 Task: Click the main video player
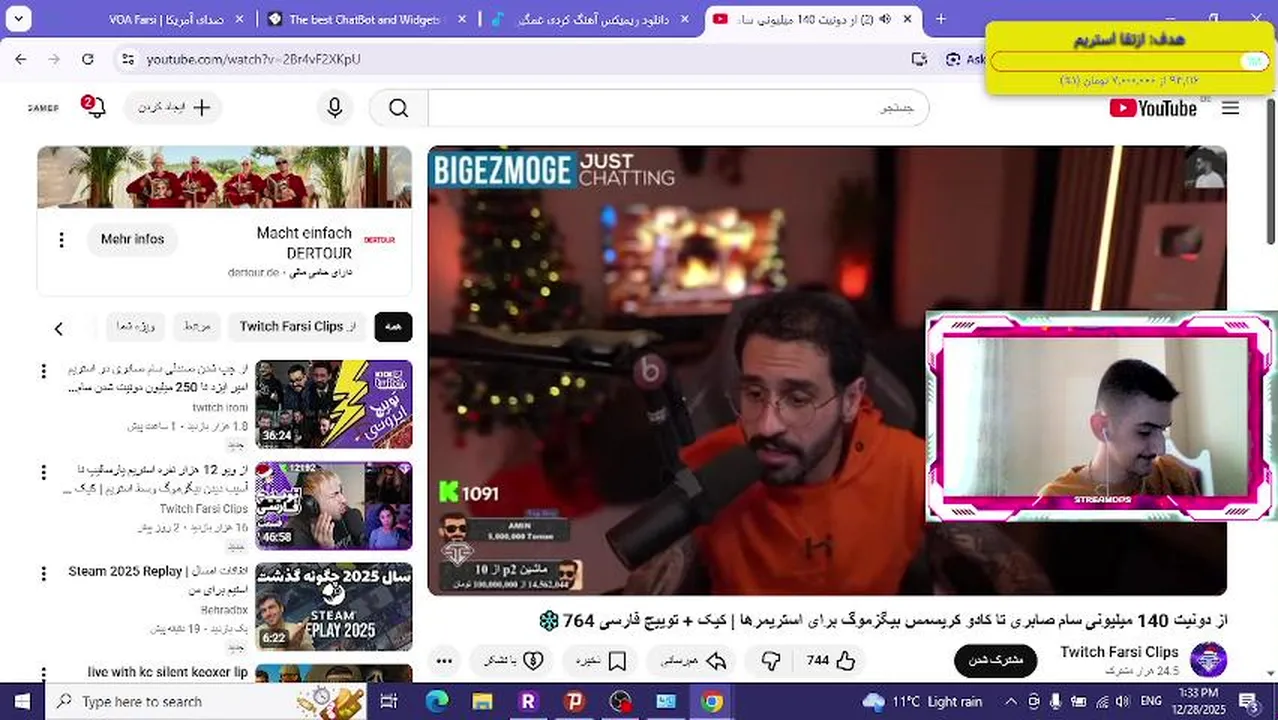tap(827, 370)
